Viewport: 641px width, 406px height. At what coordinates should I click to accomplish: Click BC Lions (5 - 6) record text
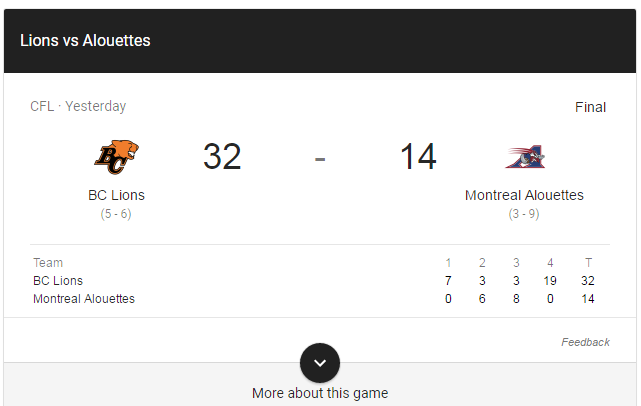coord(116,214)
